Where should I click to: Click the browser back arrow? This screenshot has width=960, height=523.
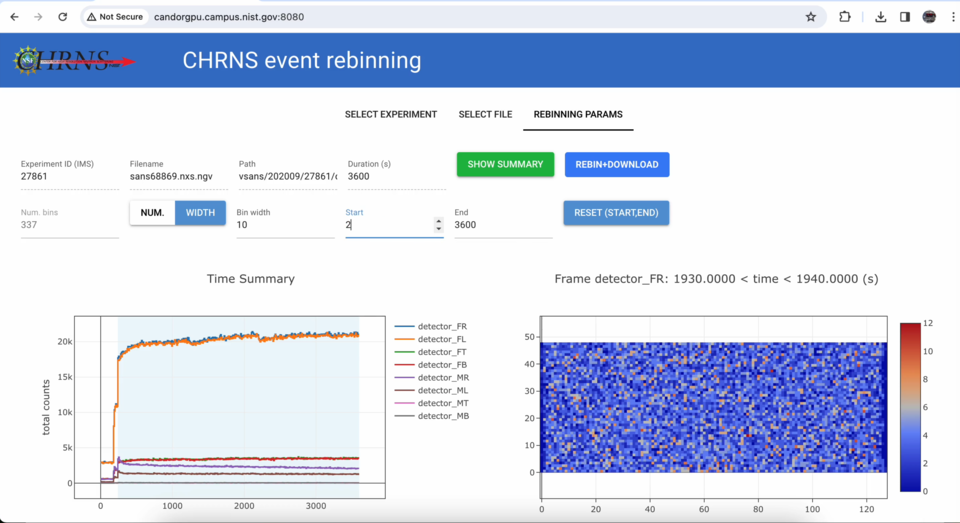click(x=14, y=17)
